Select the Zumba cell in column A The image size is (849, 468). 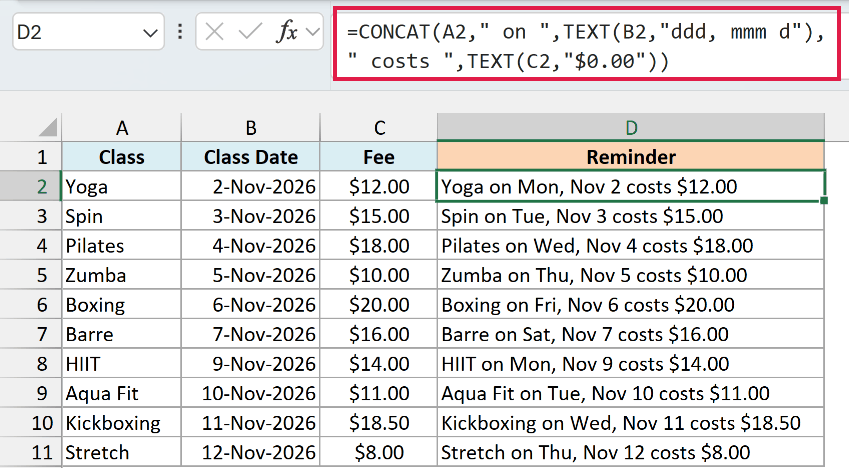tap(121, 275)
